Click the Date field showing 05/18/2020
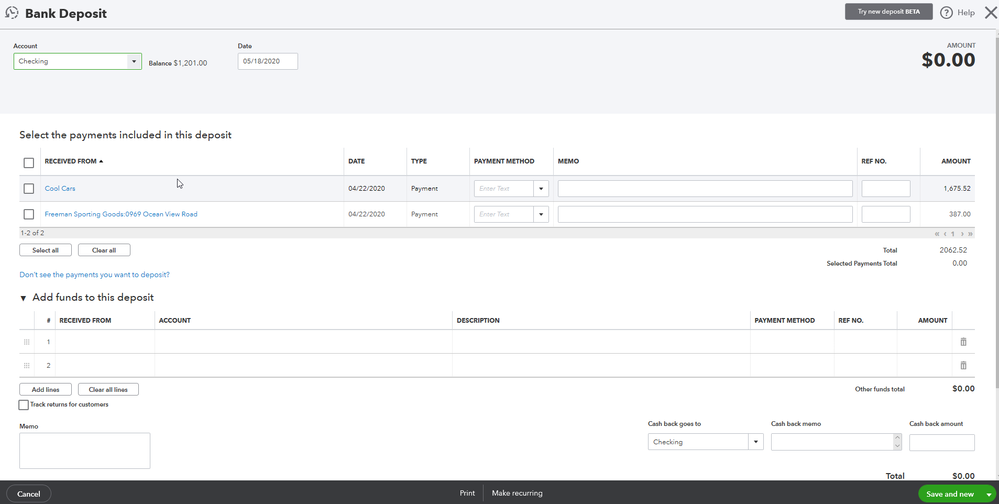Viewport: 999px width, 504px height. coord(268,61)
